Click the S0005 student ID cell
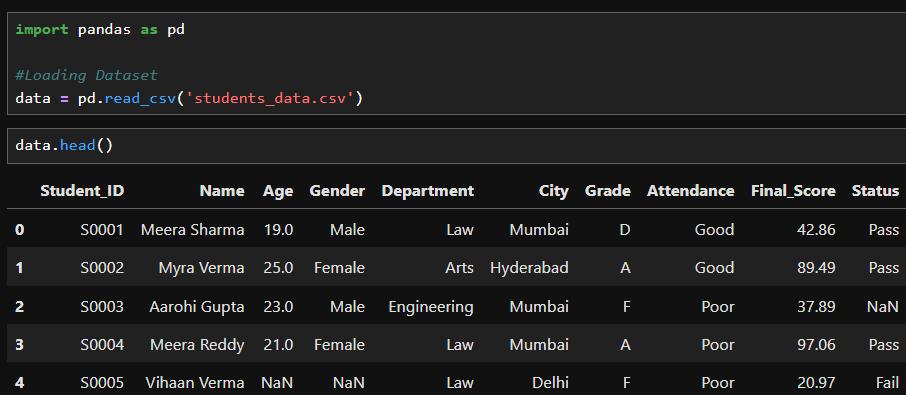The height and width of the screenshot is (395, 906). coord(102,383)
